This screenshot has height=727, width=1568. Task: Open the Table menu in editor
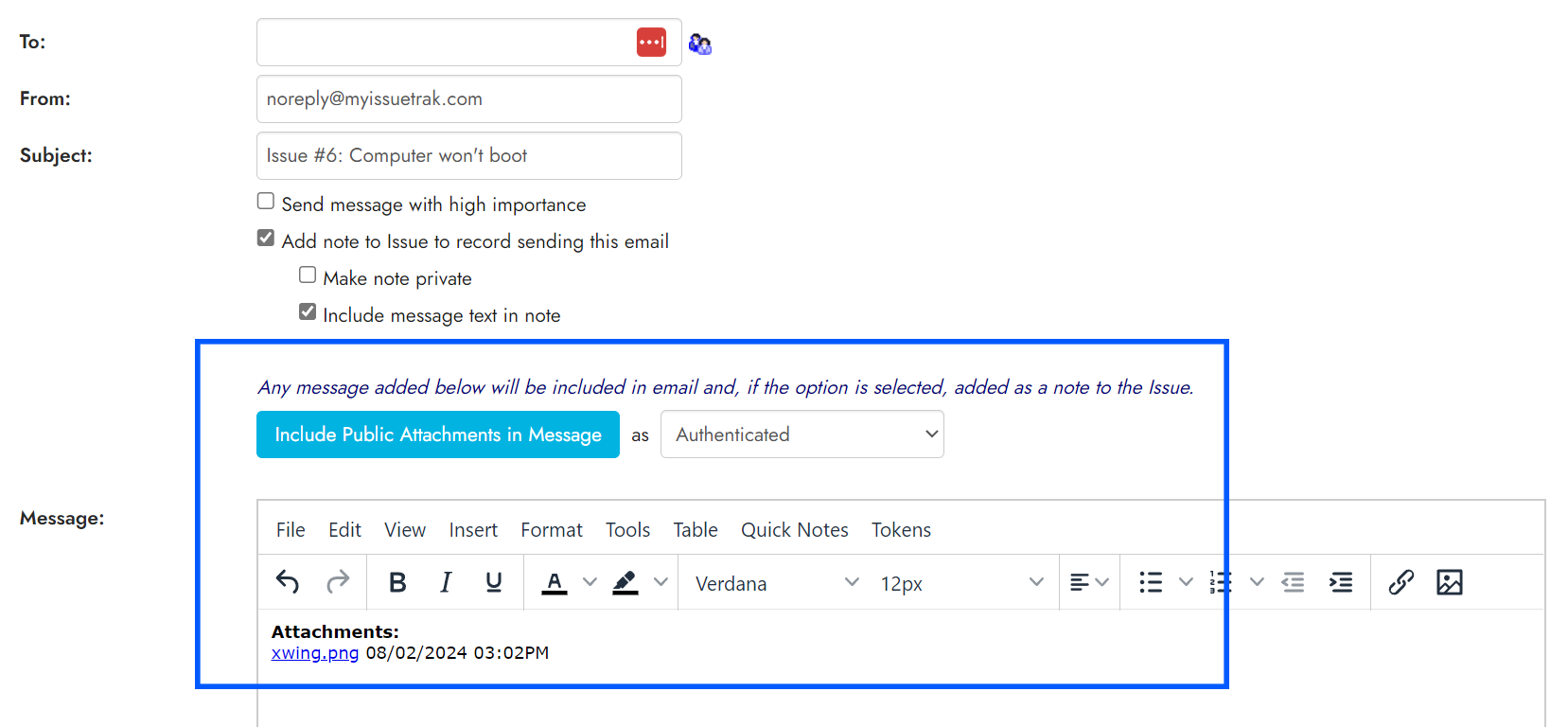click(x=696, y=530)
